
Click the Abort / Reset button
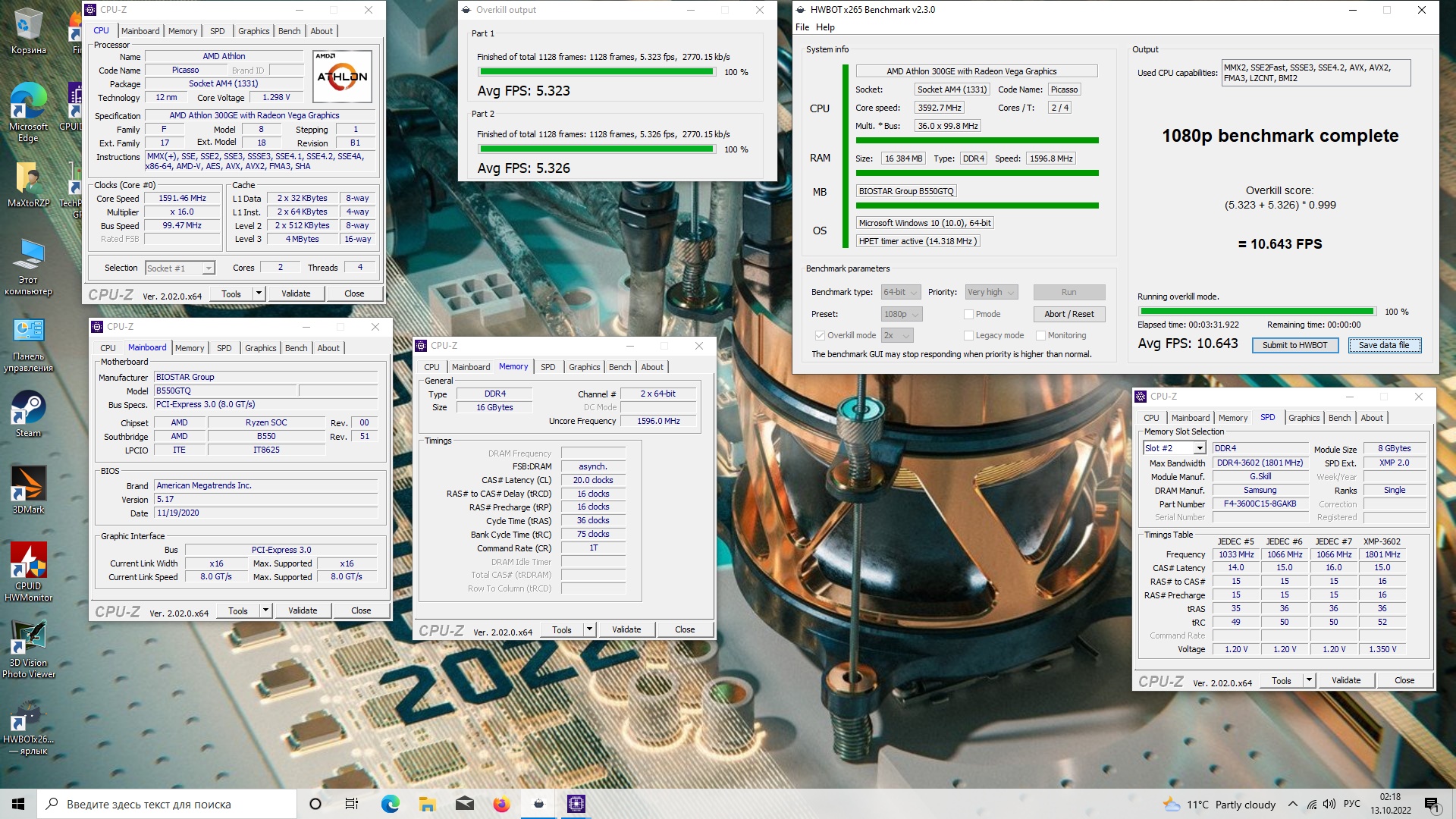(1068, 314)
